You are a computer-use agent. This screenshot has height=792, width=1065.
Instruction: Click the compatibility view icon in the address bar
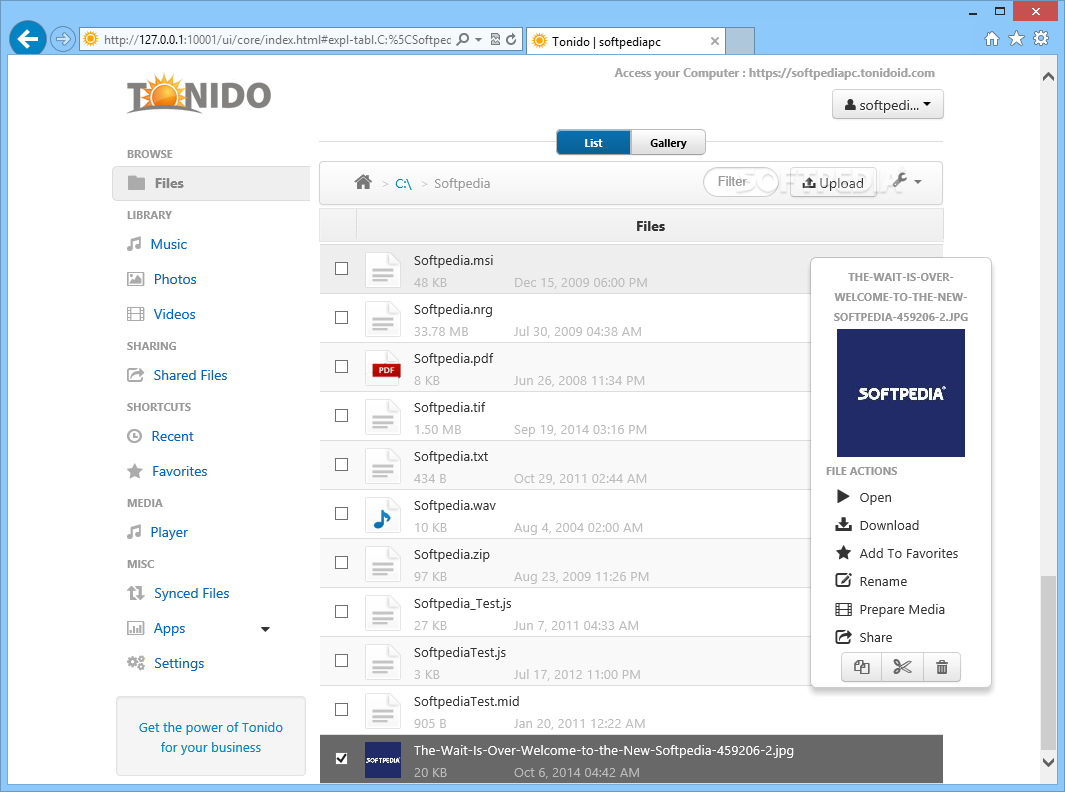click(495, 39)
